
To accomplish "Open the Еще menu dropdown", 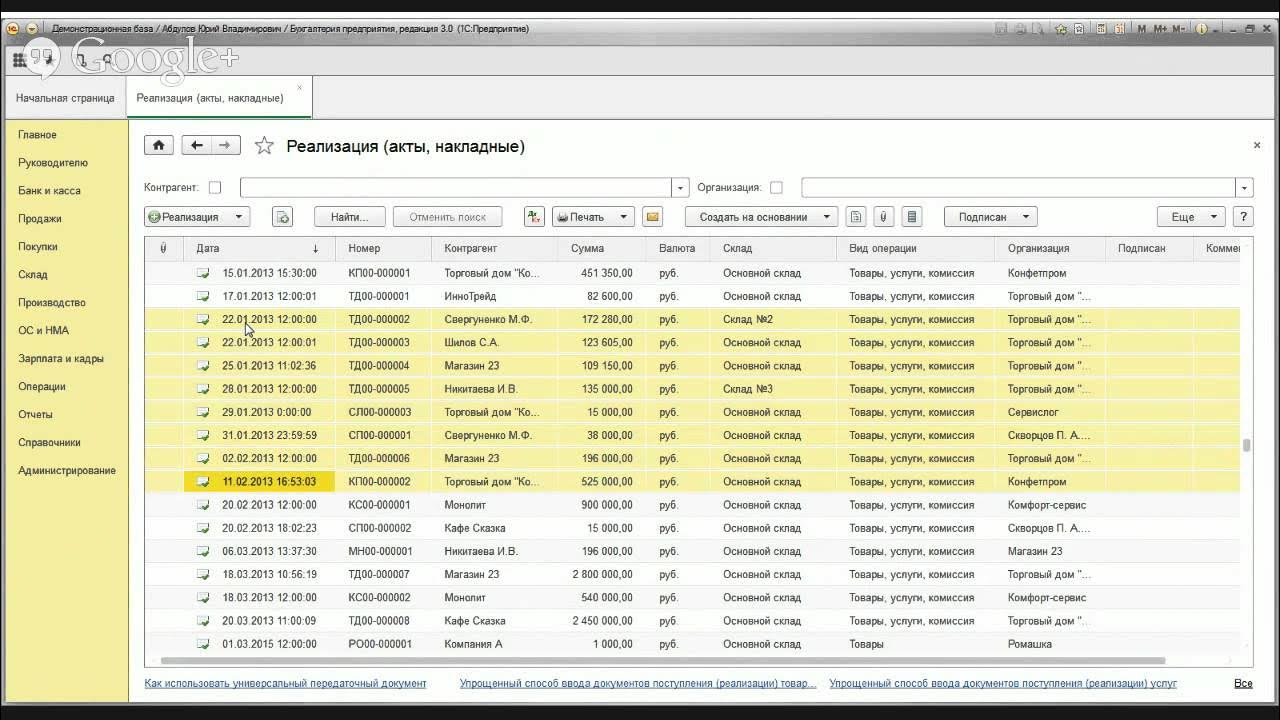I will point(1191,217).
